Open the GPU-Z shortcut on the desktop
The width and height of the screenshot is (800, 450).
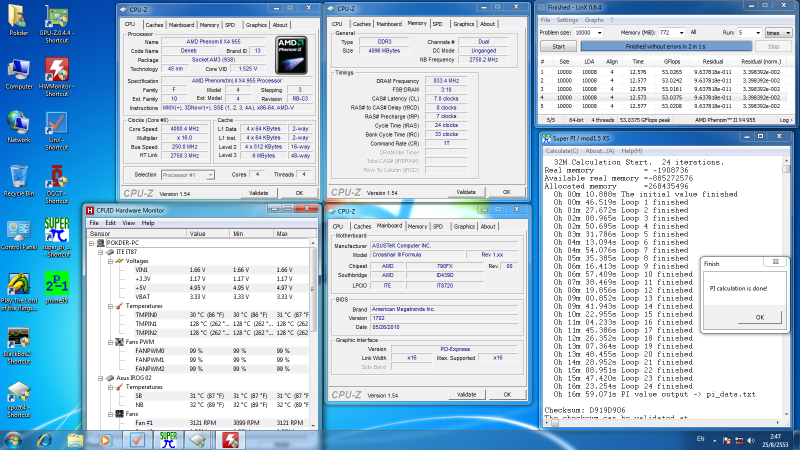56,18
